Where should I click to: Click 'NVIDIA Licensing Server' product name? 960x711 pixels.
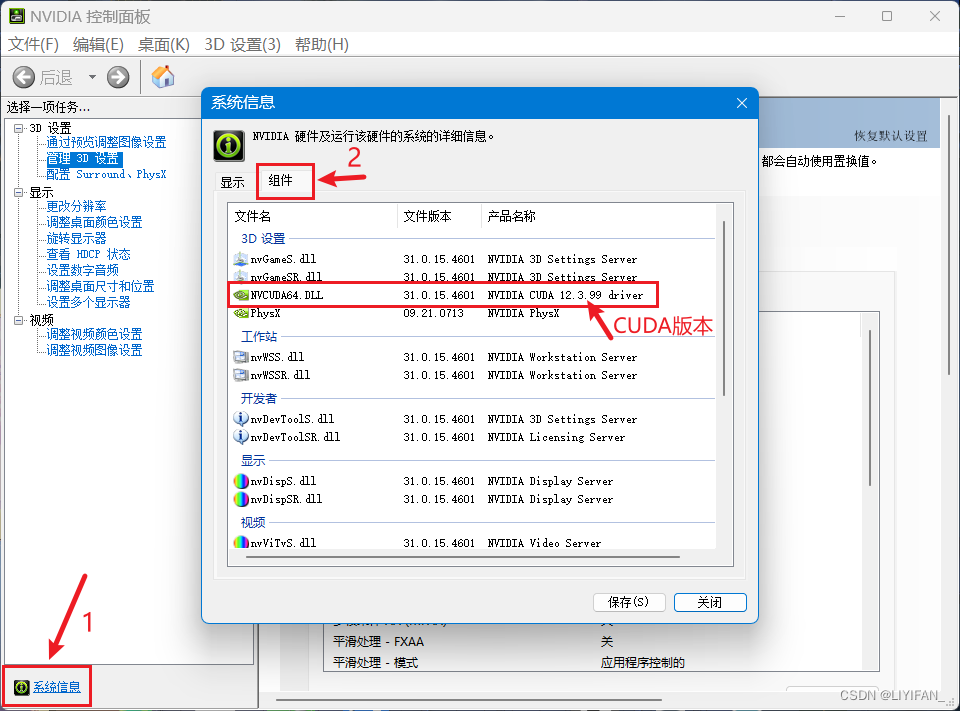point(556,437)
